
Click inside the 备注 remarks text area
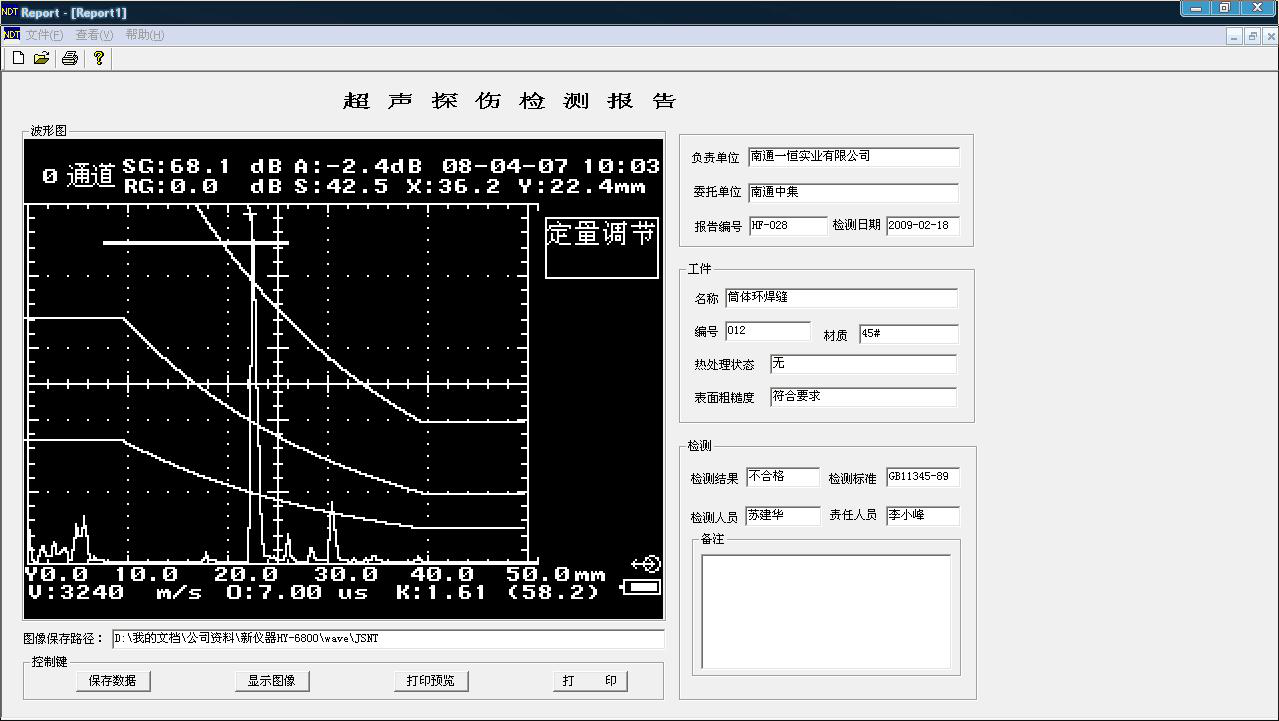[x=825, y=611]
